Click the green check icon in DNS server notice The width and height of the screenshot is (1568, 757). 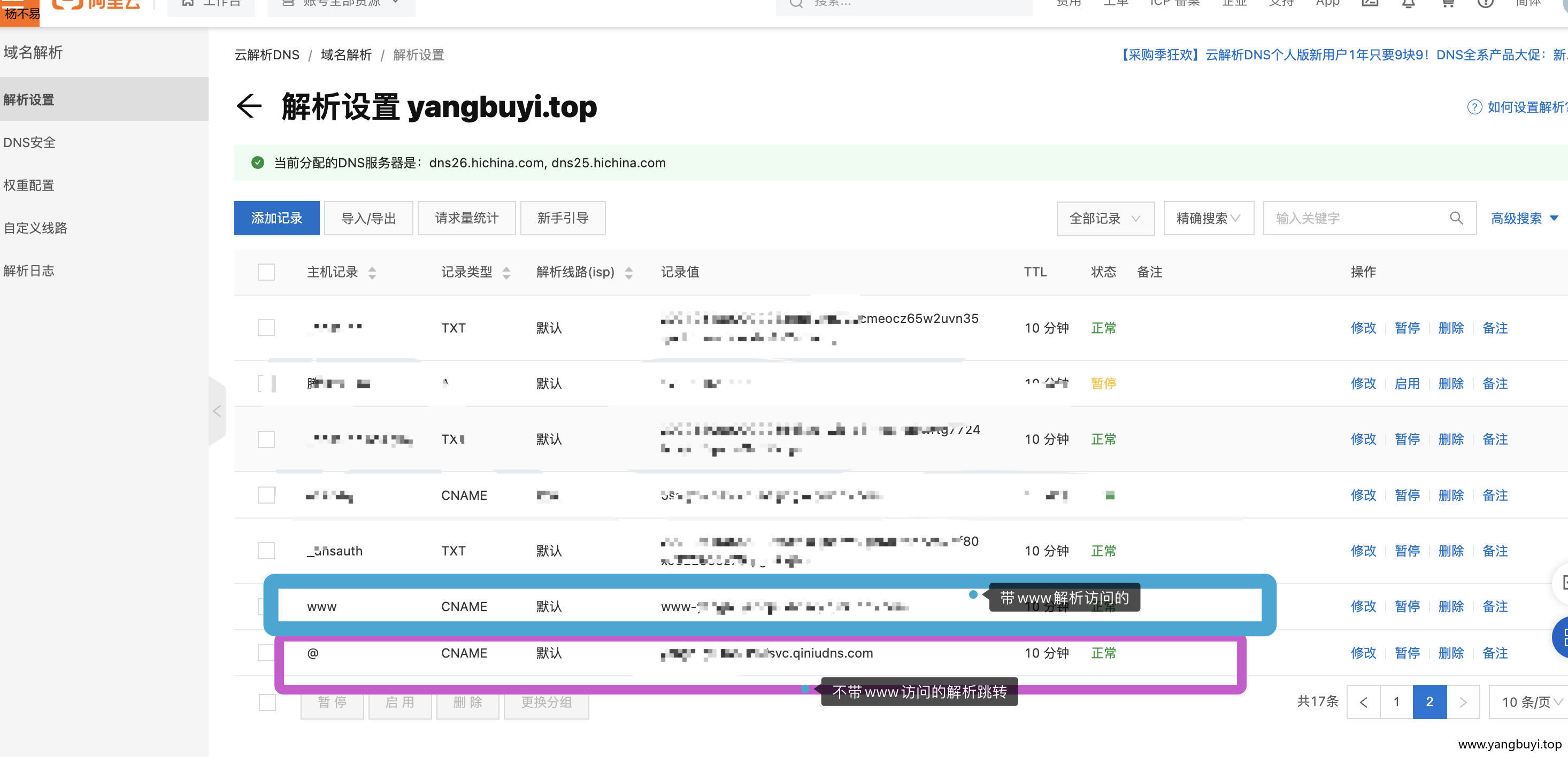click(x=257, y=163)
